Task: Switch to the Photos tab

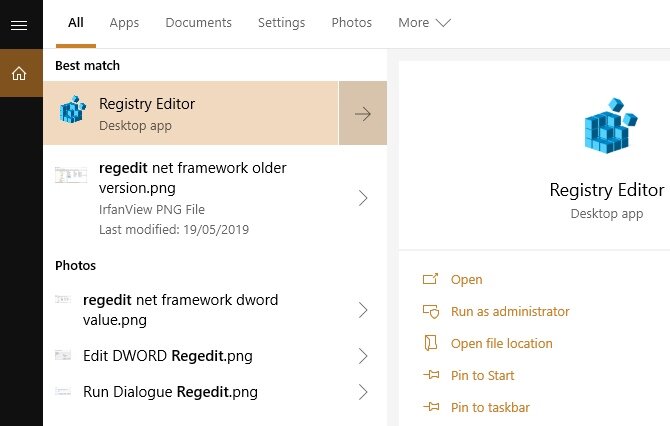Action: 351,23
